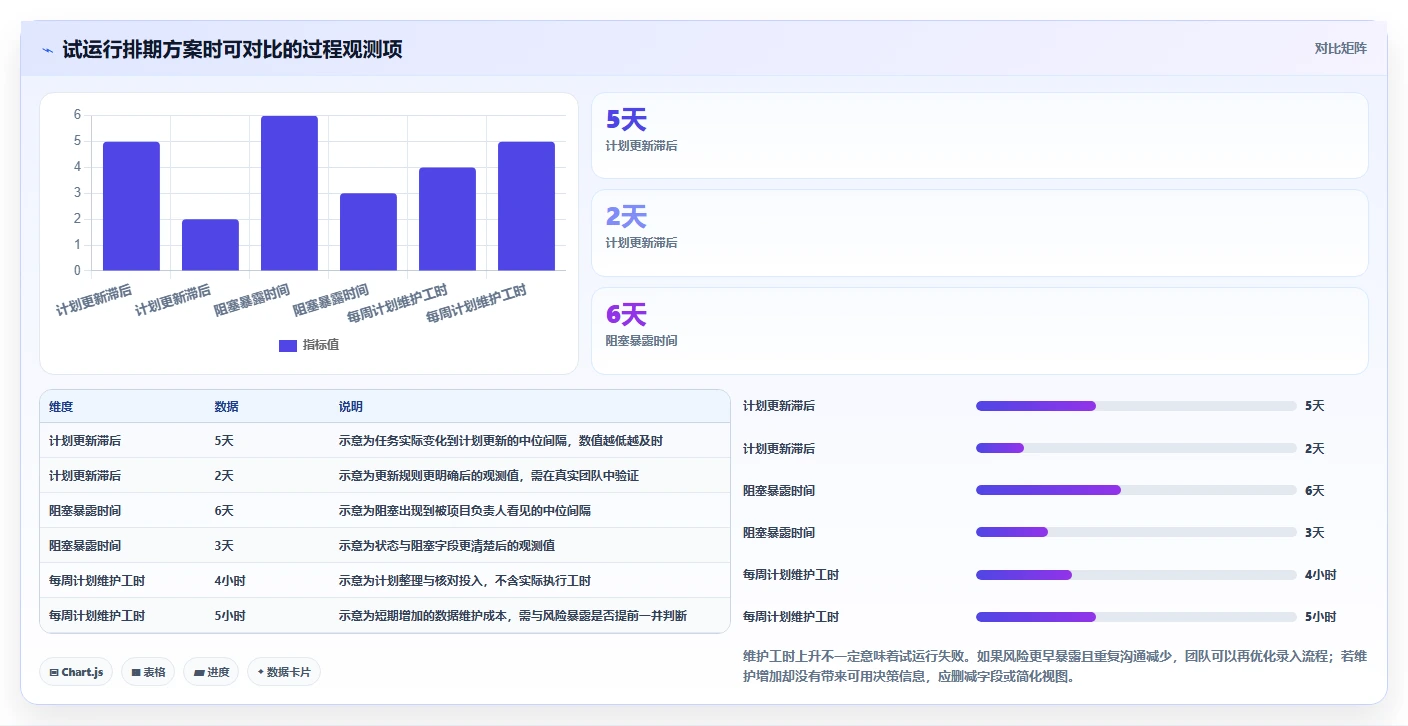Screen dimensions: 1408x726
Task: Open the 6天 阻塞暴露时间 data card
Action: click(979, 331)
